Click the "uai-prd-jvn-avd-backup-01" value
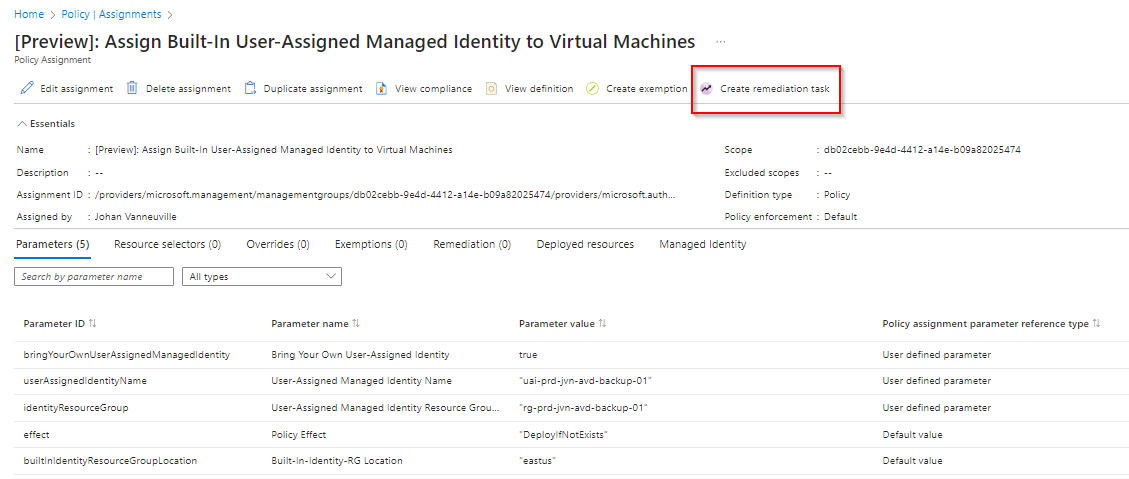This screenshot has width=1129, height=479. (585, 381)
